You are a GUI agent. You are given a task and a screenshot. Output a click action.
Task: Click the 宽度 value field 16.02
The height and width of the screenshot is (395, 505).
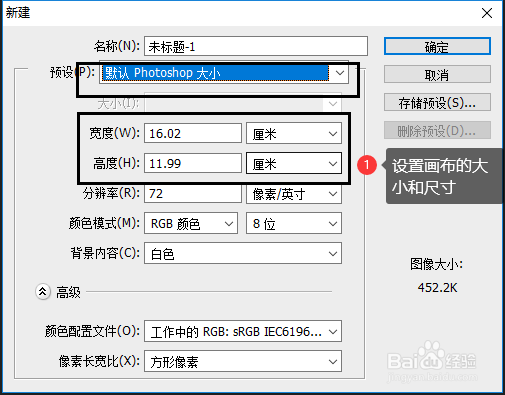pyautogui.click(x=193, y=133)
